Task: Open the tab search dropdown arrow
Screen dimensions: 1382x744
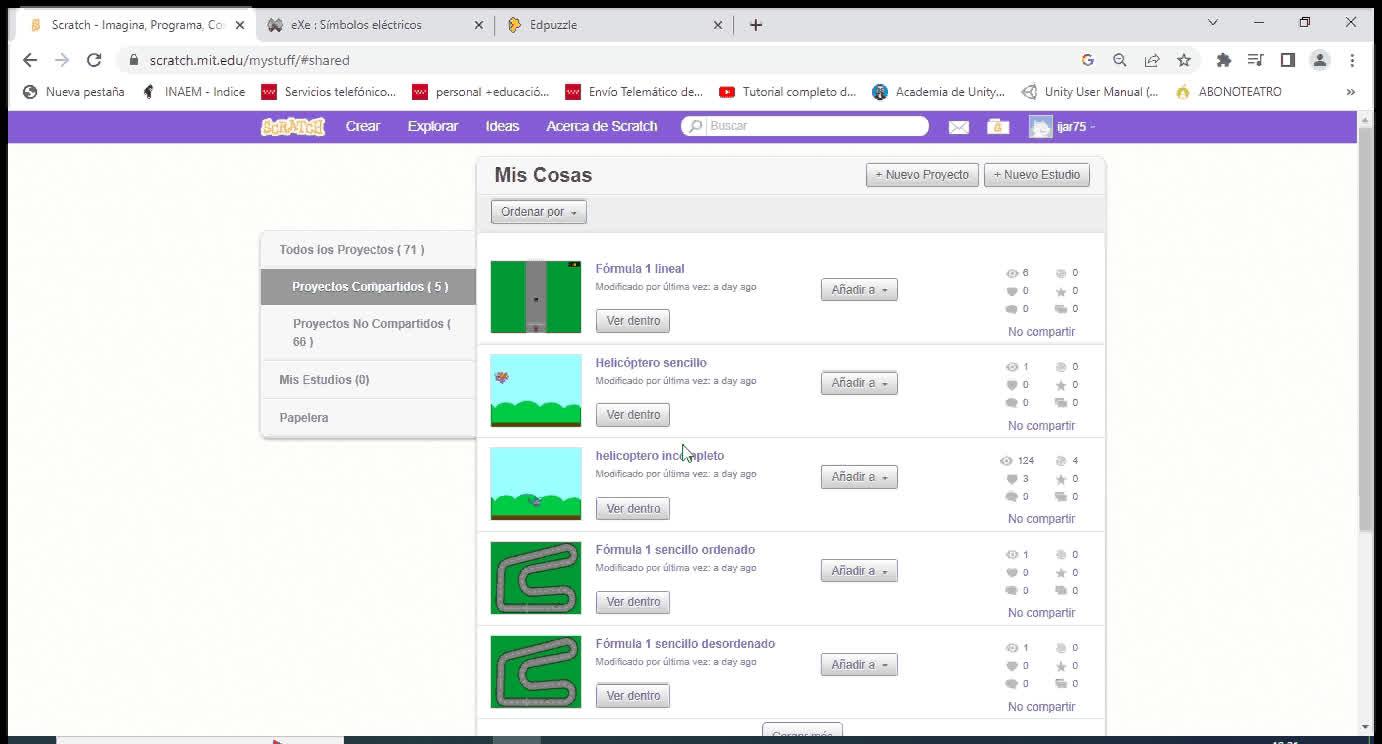Action: click(1213, 22)
